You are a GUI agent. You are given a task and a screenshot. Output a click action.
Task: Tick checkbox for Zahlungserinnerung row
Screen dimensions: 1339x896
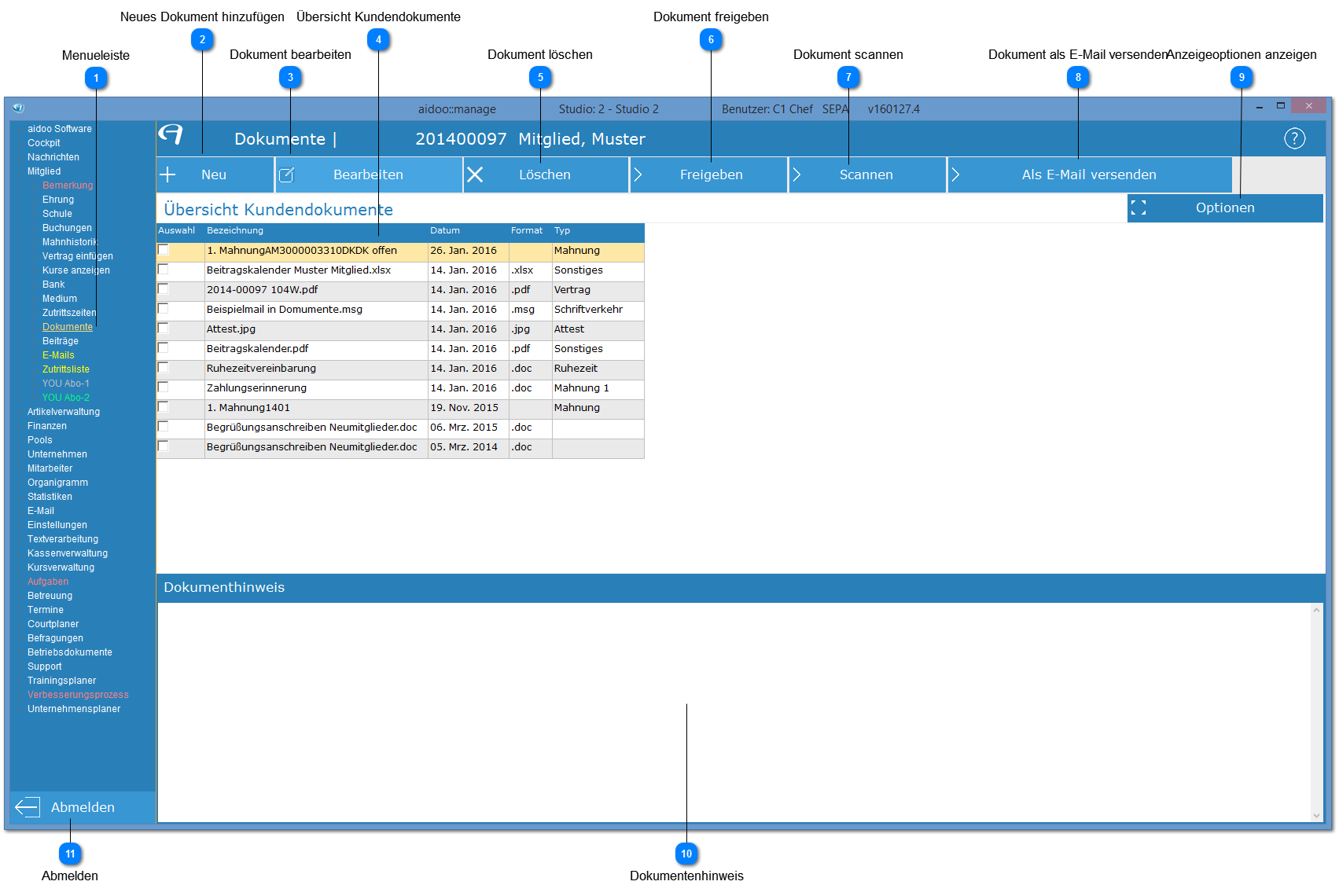tap(164, 387)
